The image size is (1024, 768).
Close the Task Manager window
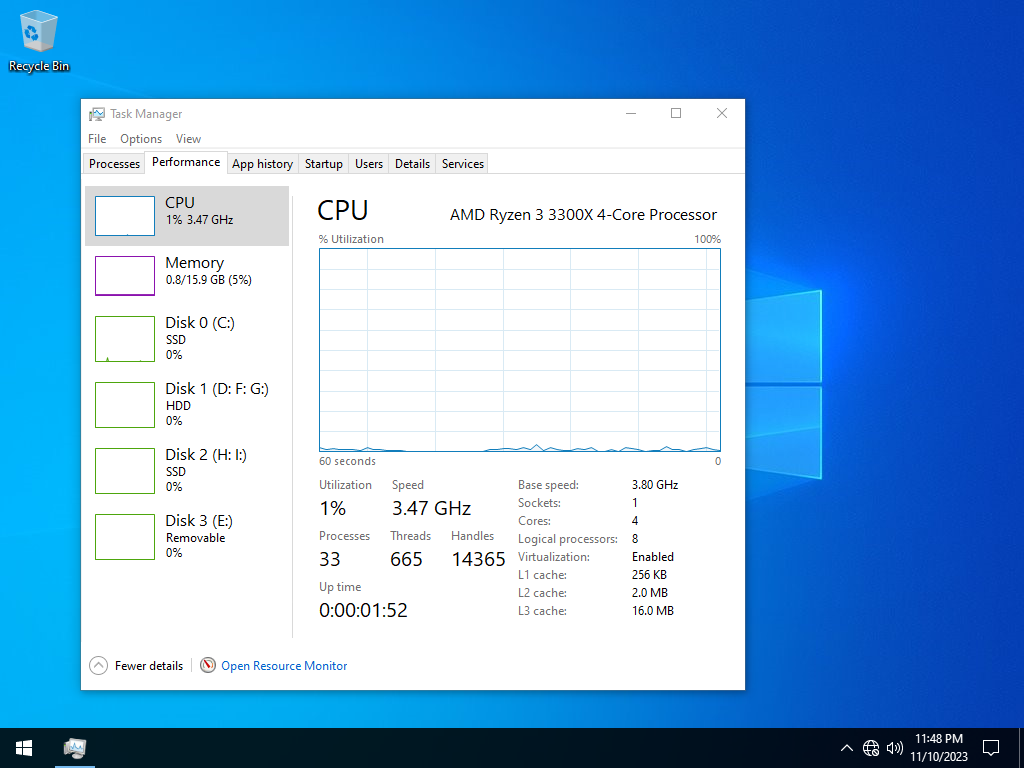(x=722, y=114)
